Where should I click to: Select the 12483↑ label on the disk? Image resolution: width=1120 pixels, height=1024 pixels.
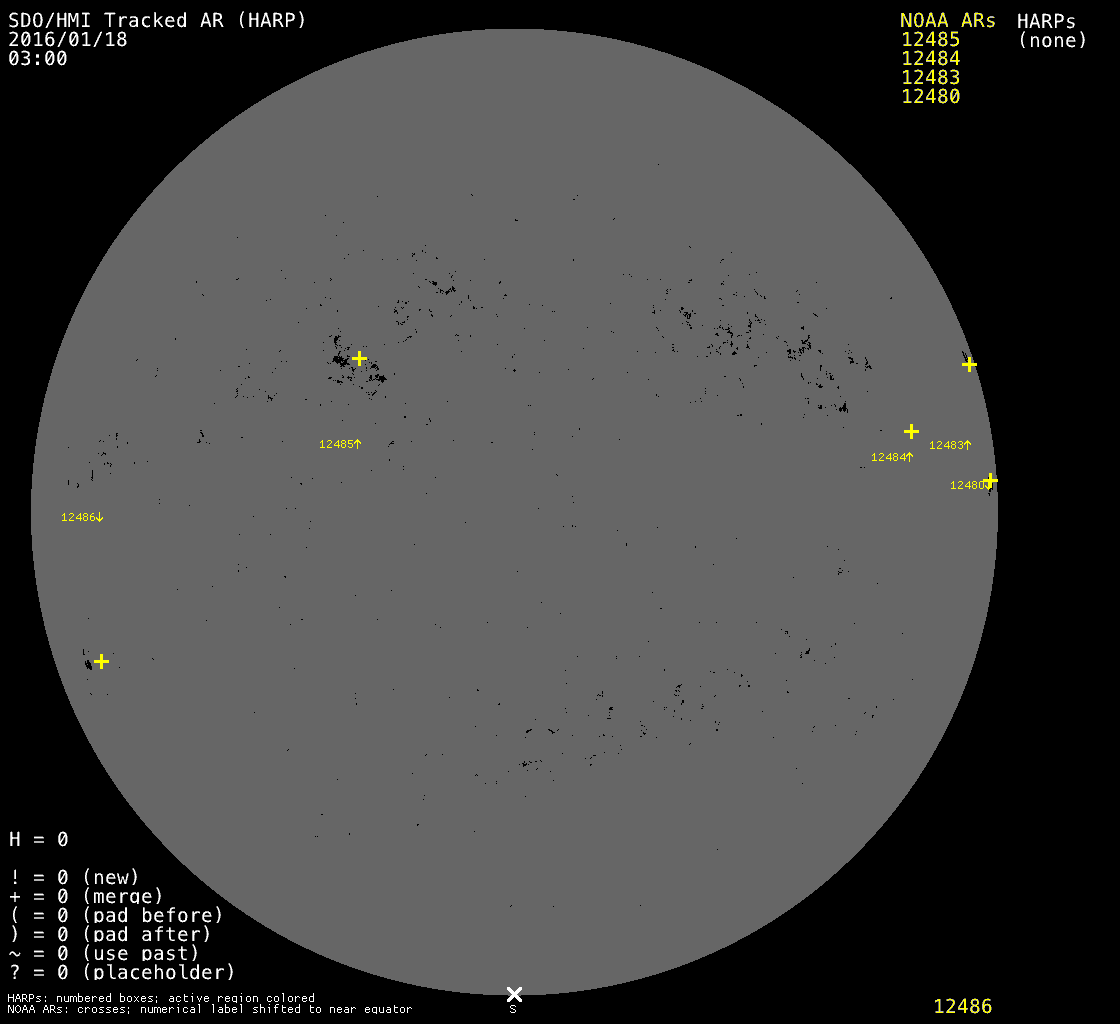[x=949, y=445]
